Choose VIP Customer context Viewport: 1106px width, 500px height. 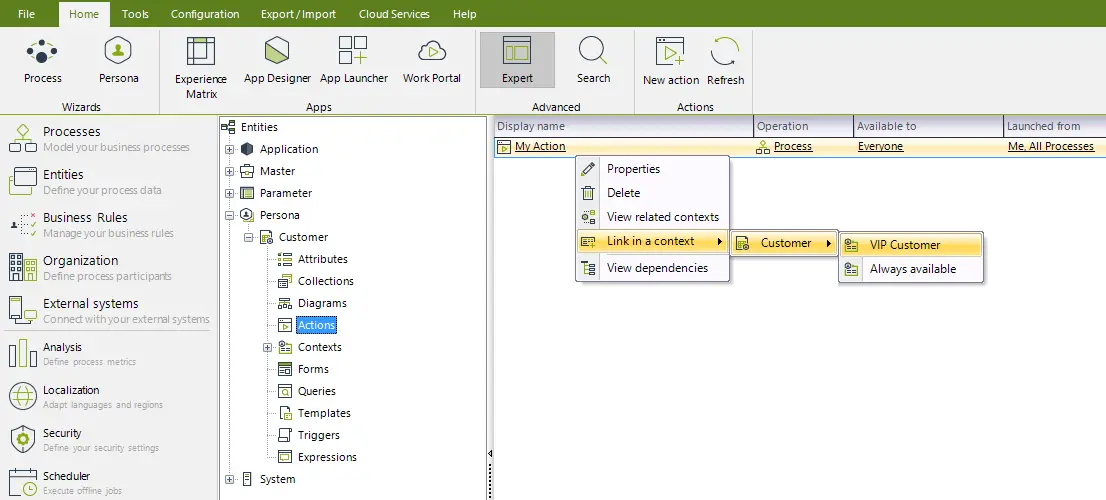coord(911,245)
